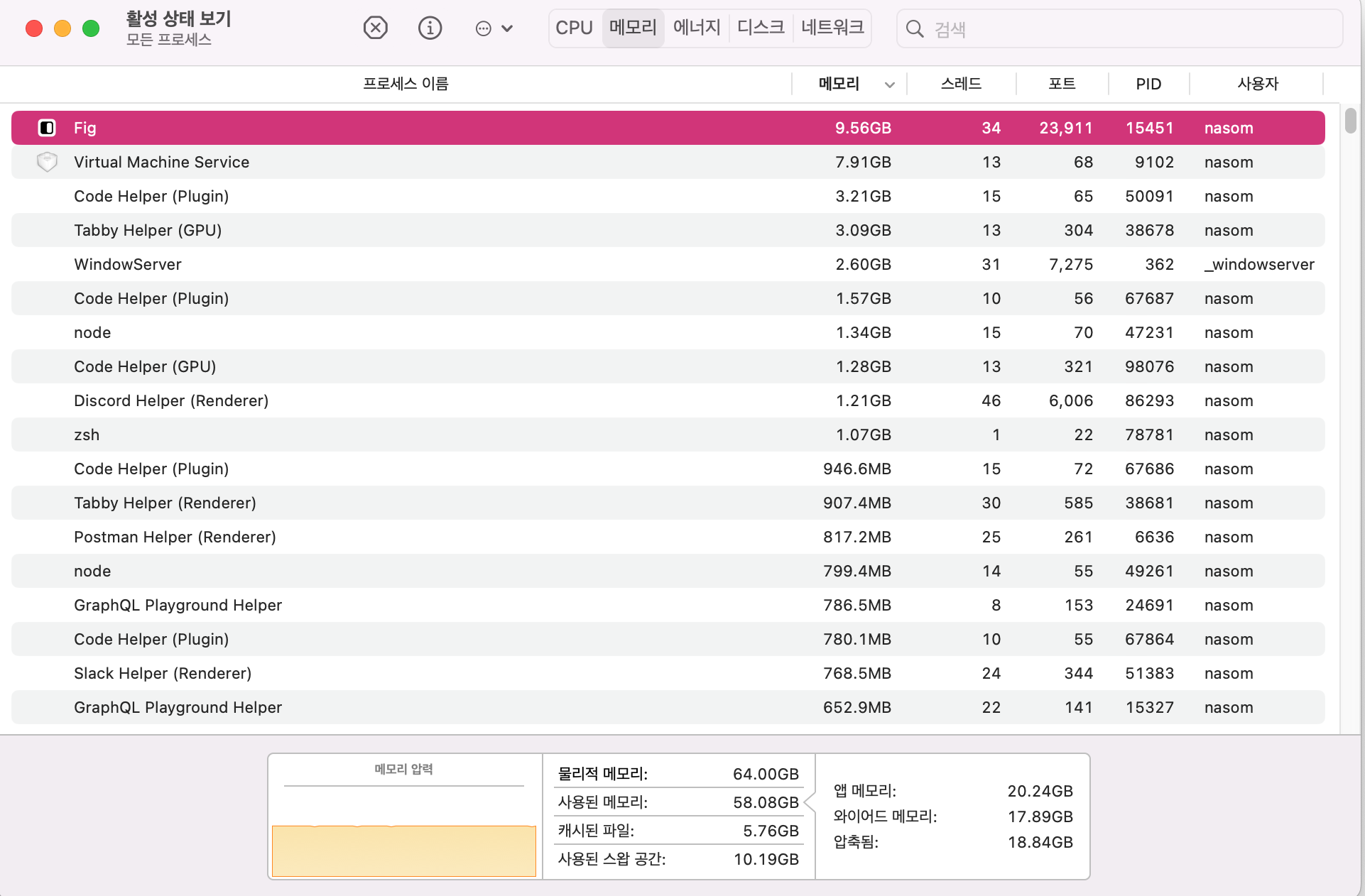Click the force quit process X icon
The image size is (1365, 896).
click(376, 28)
